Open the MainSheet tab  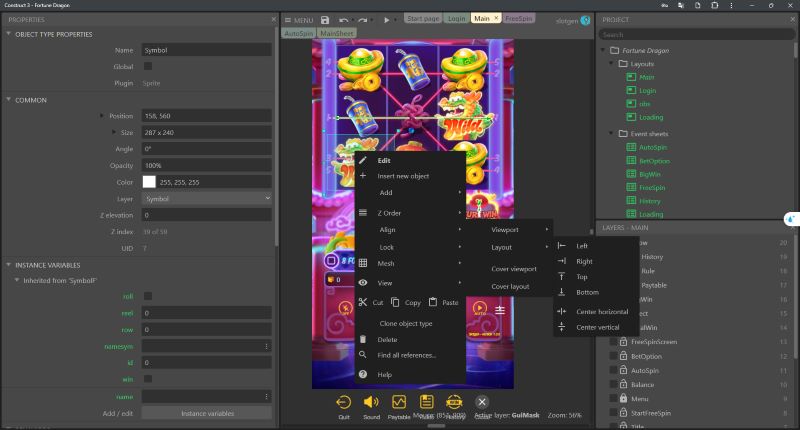tap(337, 33)
